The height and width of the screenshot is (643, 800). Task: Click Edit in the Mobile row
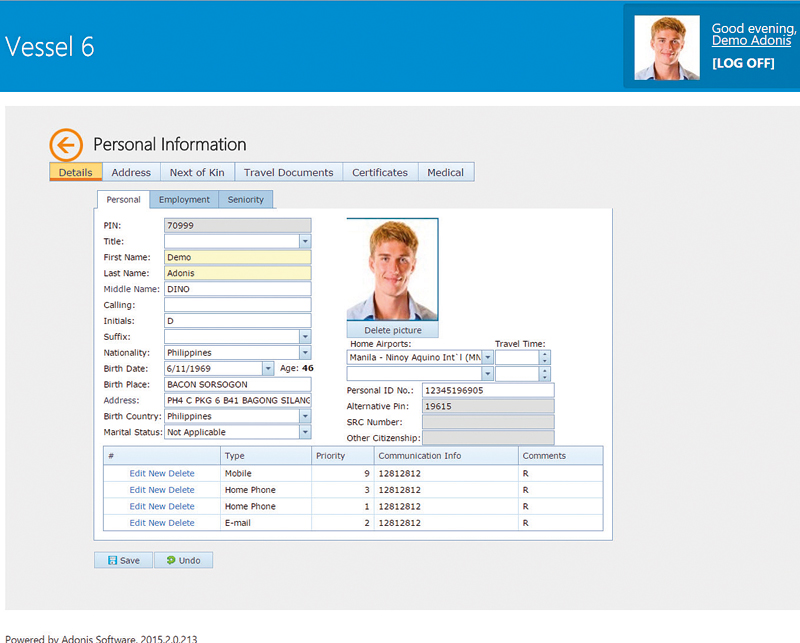[x=137, y=474]
